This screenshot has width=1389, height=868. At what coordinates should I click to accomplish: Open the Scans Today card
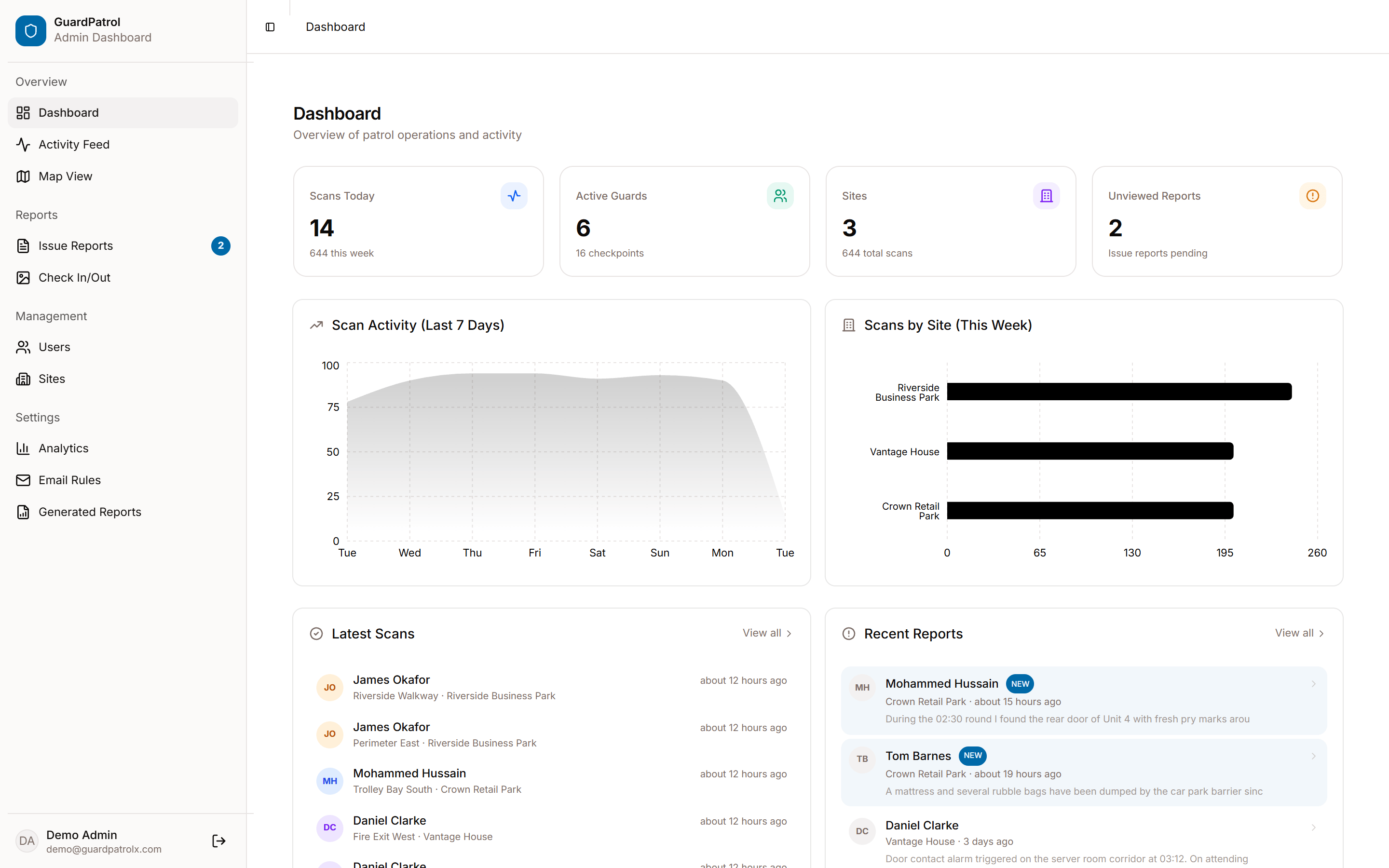(419, 222)
